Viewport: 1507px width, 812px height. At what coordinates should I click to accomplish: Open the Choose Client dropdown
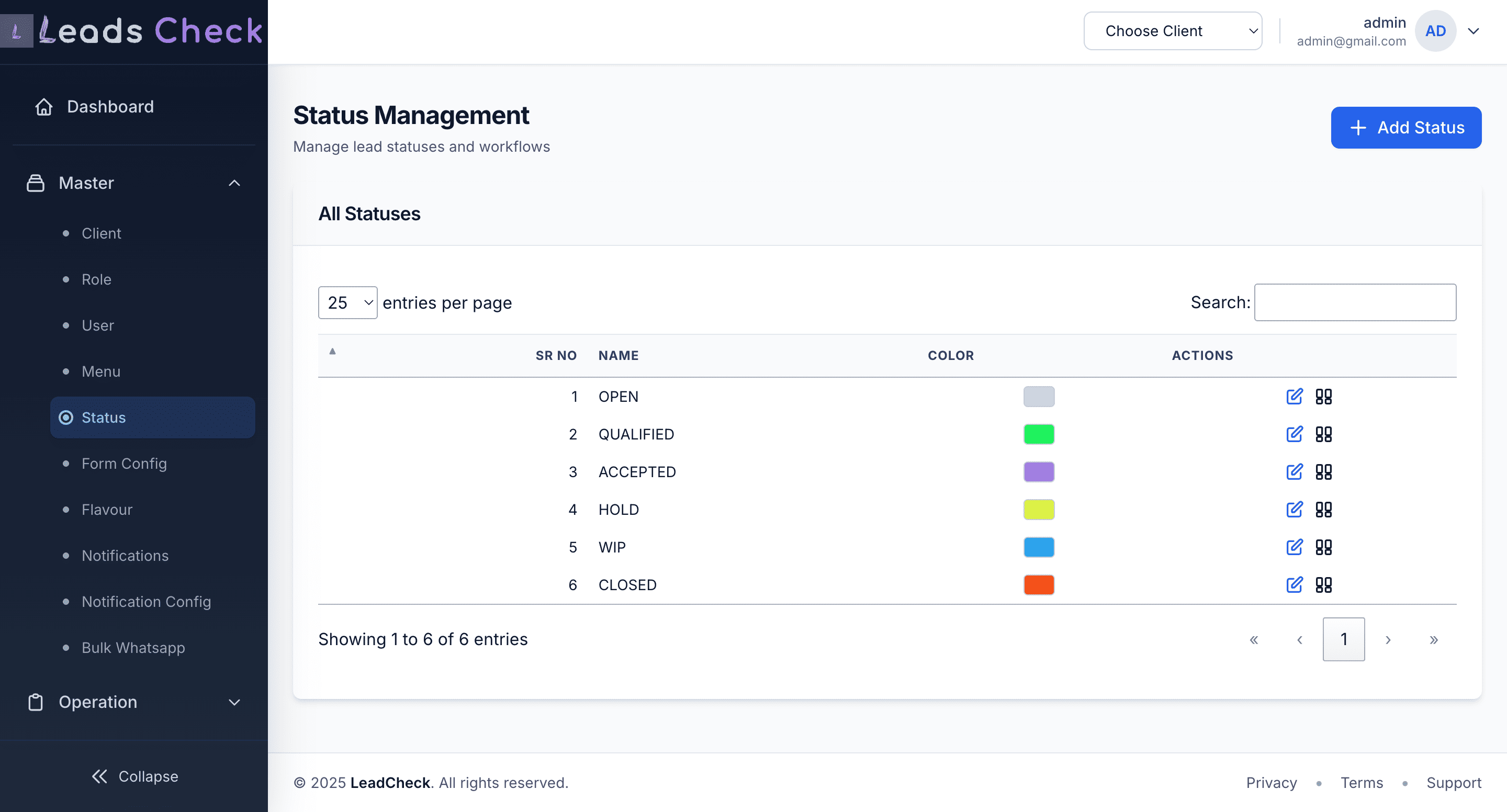coord(1172,30)
